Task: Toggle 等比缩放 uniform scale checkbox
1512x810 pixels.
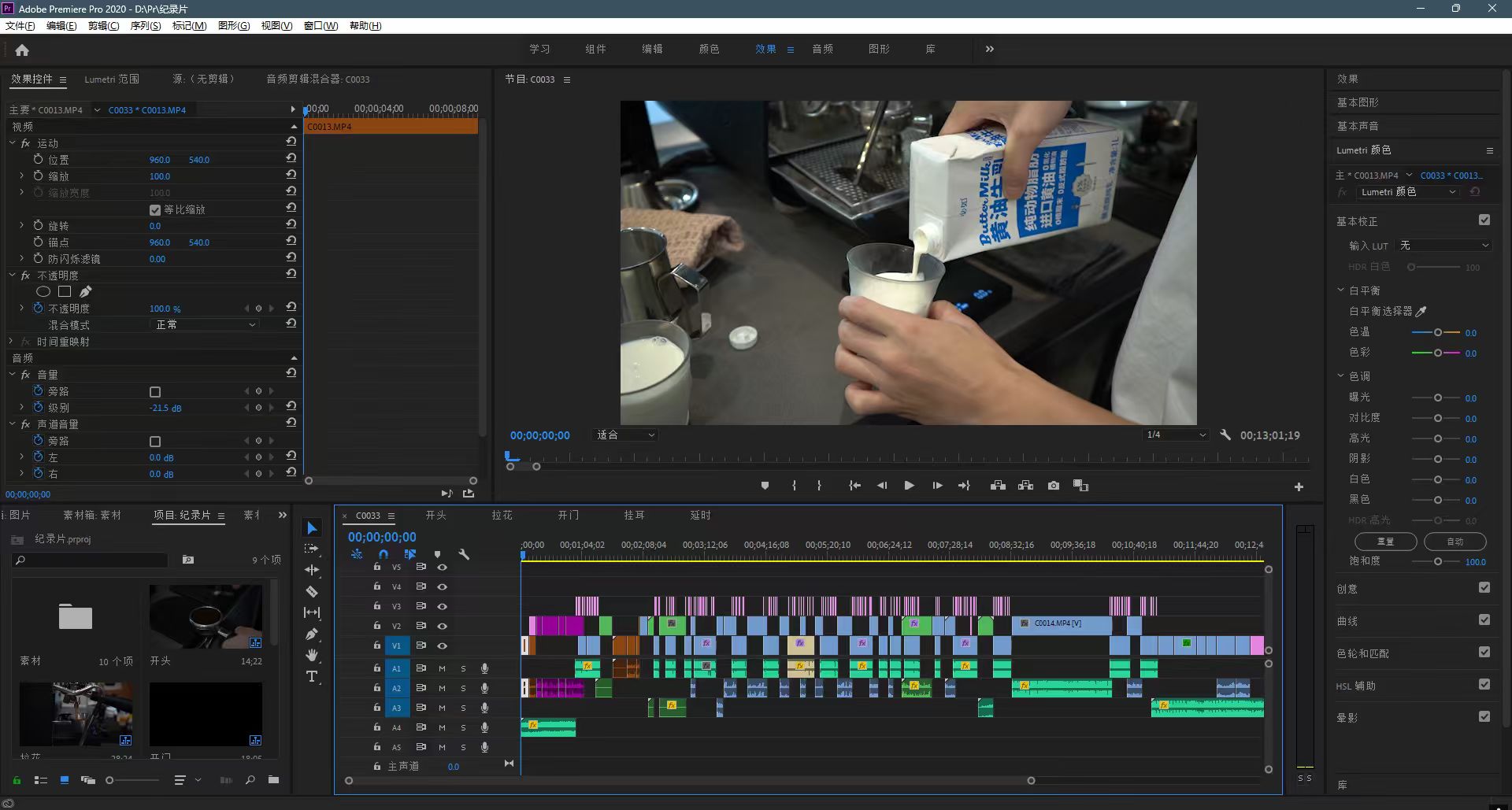Action: (x=155, y=209)
